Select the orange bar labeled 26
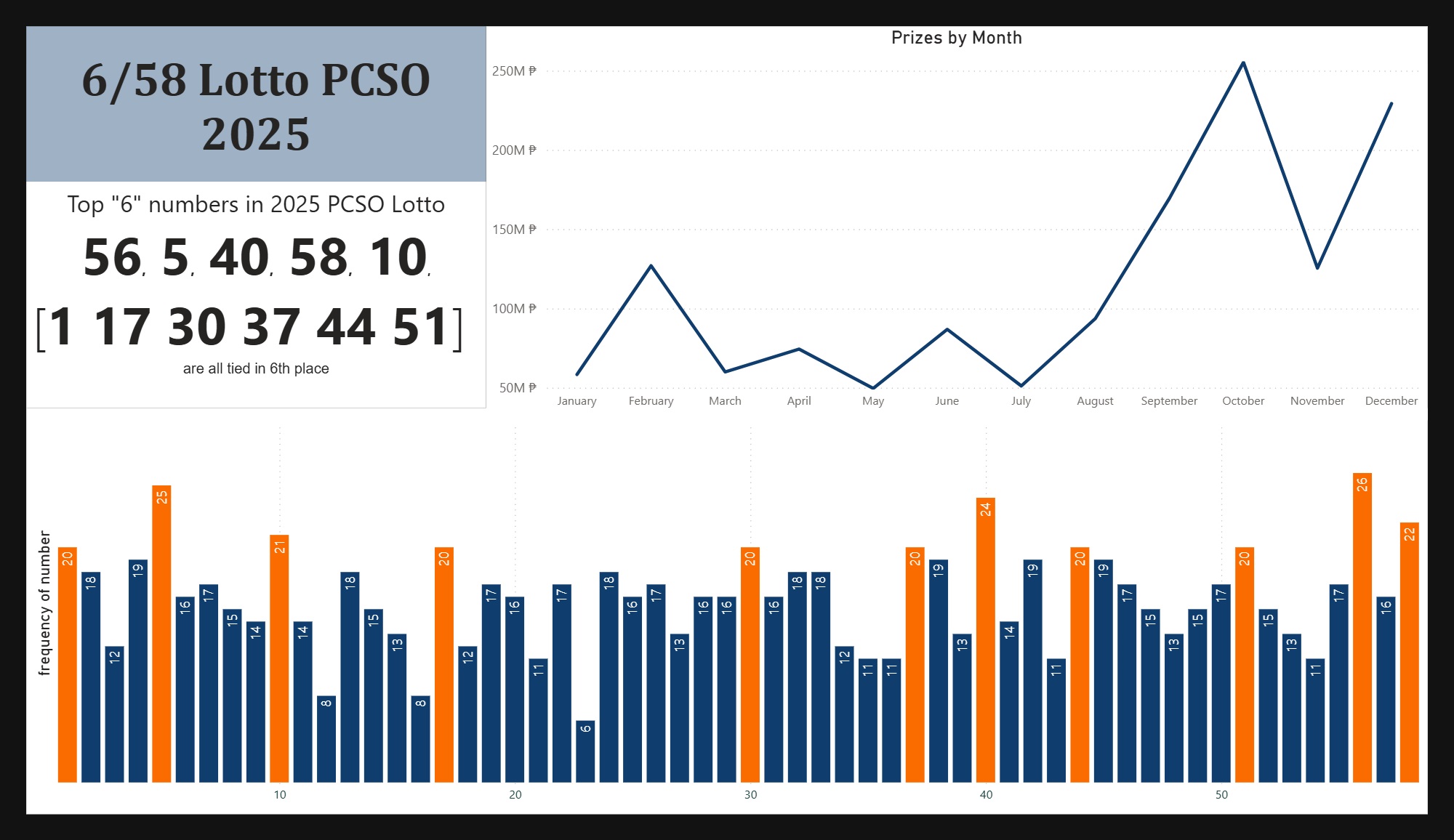 pyautogui.click(x=1362, y=627)
